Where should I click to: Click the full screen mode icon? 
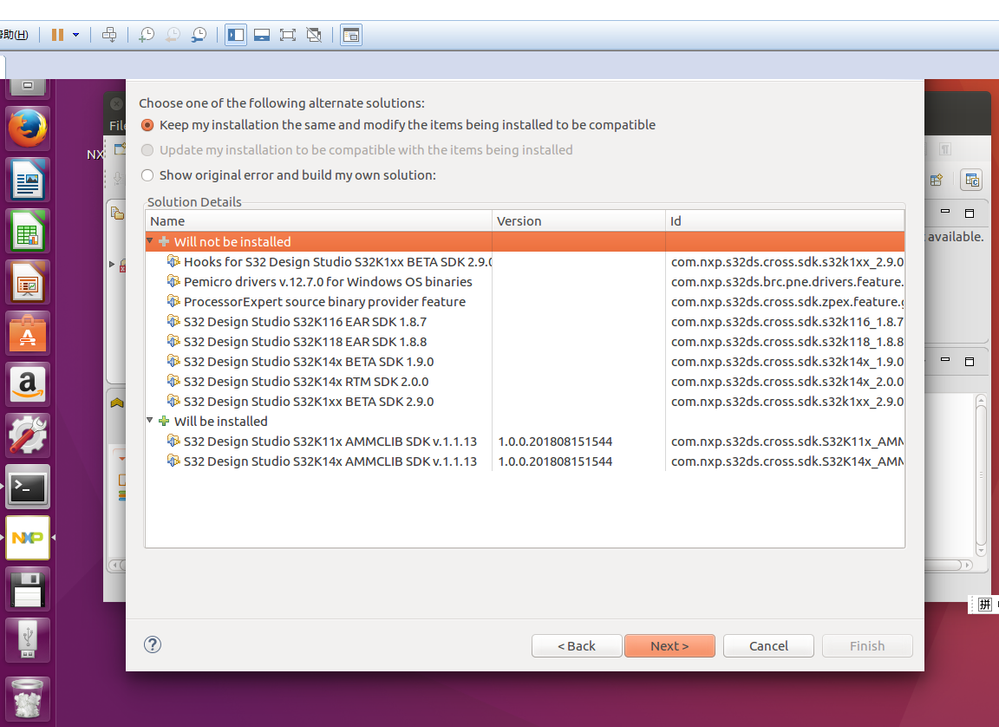(x=288, y=34)
